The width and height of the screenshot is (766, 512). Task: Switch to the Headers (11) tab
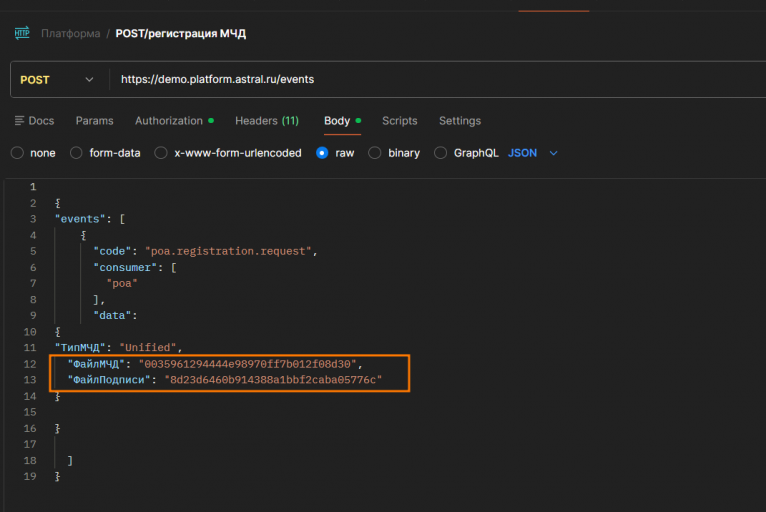point(266,121)
